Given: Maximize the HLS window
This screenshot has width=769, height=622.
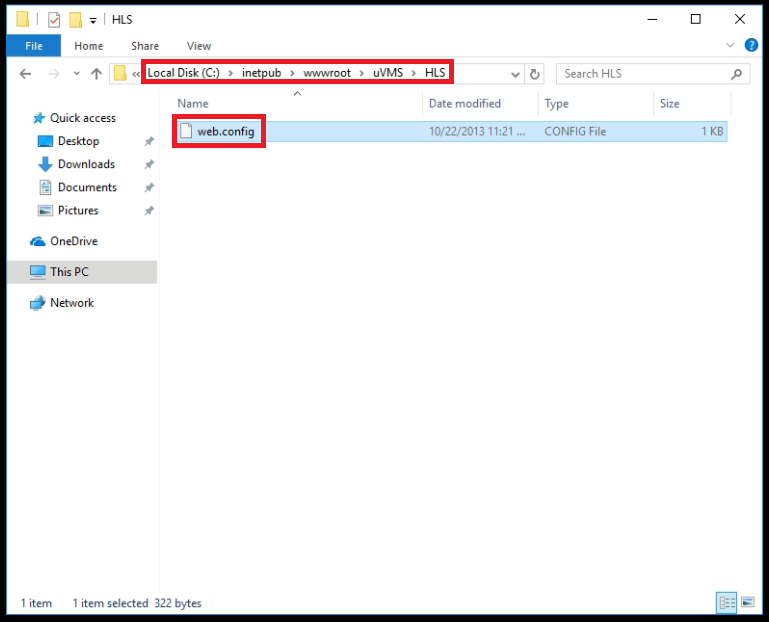Looking at the screenshot, I should coord(695,20).
